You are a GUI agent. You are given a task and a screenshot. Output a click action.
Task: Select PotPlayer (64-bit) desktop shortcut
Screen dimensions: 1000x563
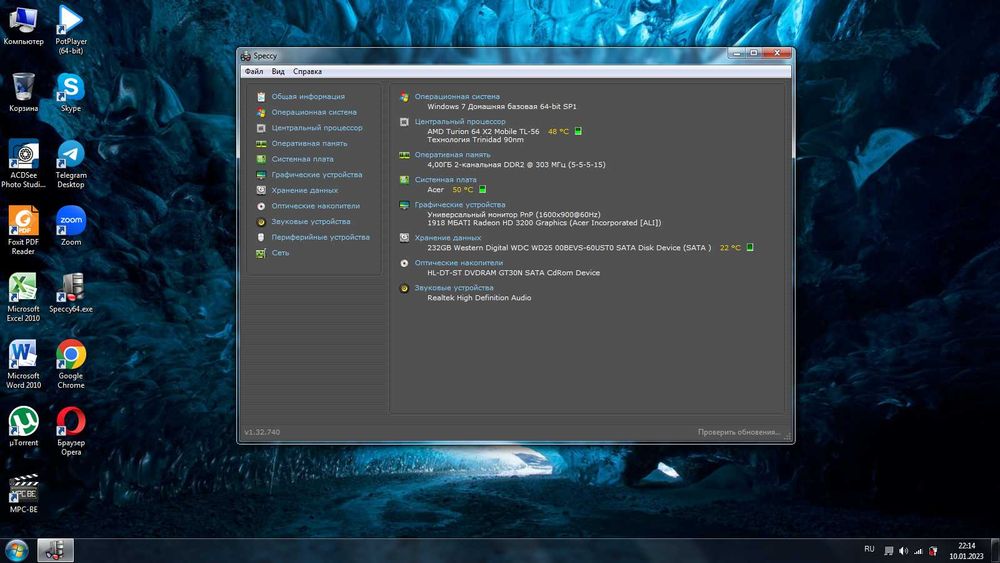[x=71, y=29]
